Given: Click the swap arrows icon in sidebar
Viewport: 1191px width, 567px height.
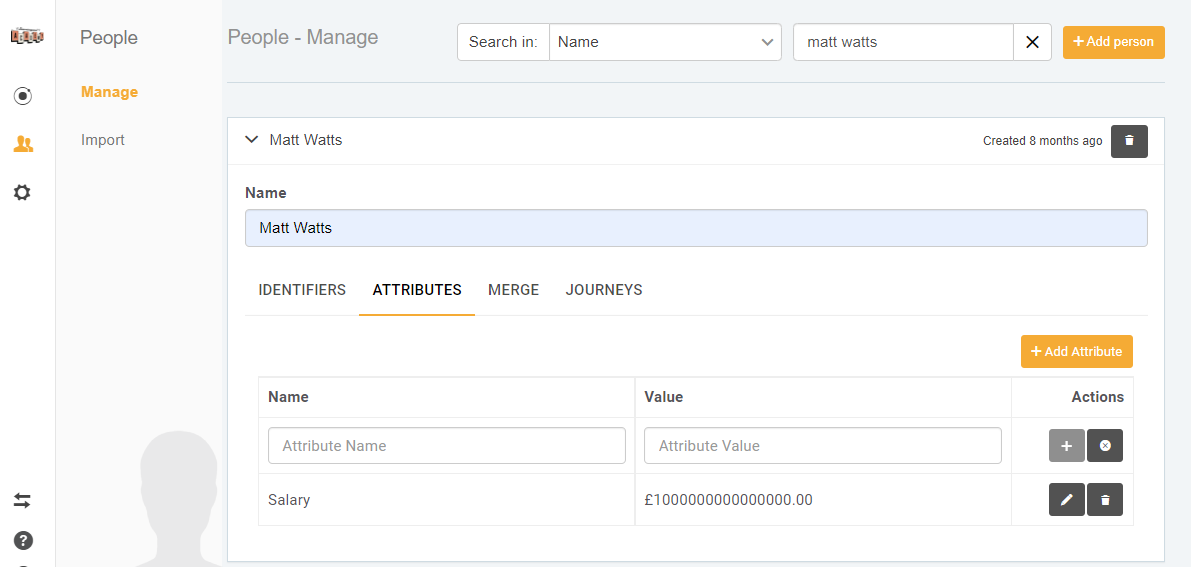Looking at the screenshot, I should (23, 500).
